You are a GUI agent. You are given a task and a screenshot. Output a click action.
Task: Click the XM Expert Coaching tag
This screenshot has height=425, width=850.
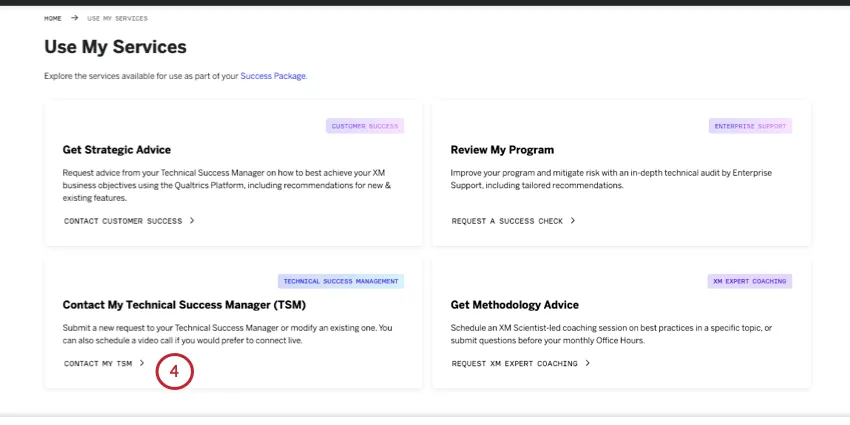[751, 281]
